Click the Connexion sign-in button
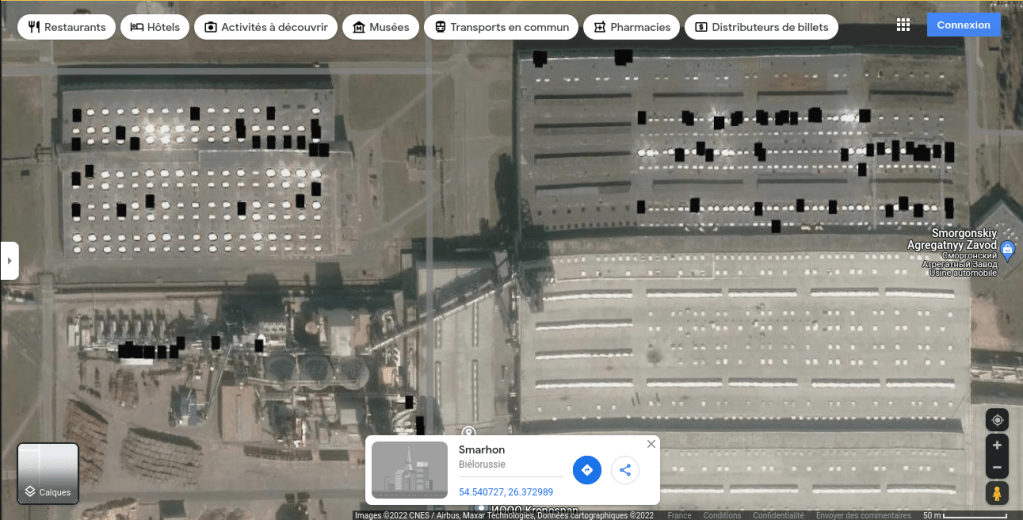The width and height of the screenshot is (1023, 520). point(963,25)
